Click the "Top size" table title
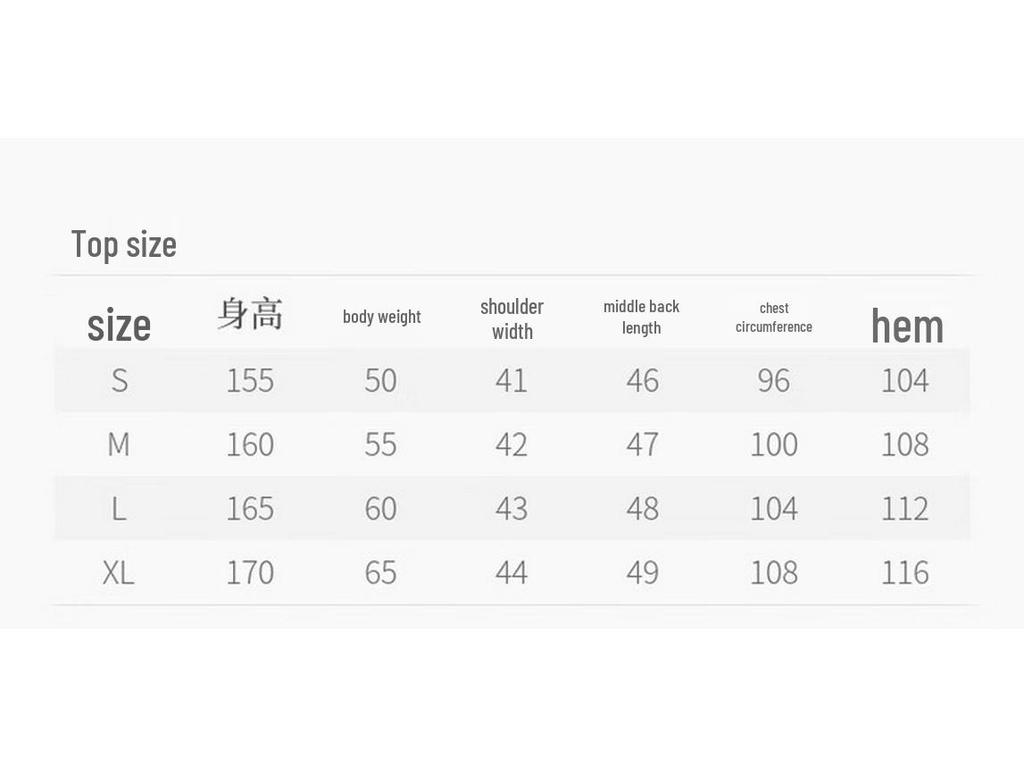This screenshot has width=1024, height=768. click(123, 244)
